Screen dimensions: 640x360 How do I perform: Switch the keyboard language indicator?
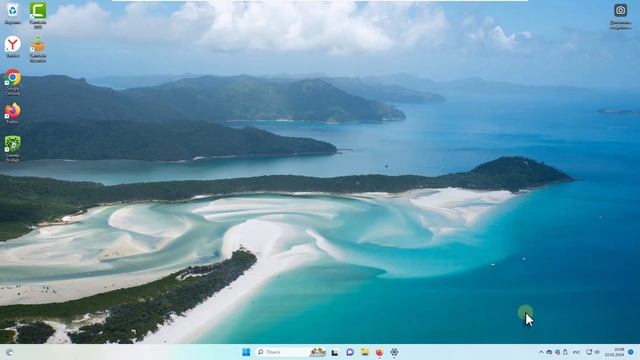click(576, 352)
